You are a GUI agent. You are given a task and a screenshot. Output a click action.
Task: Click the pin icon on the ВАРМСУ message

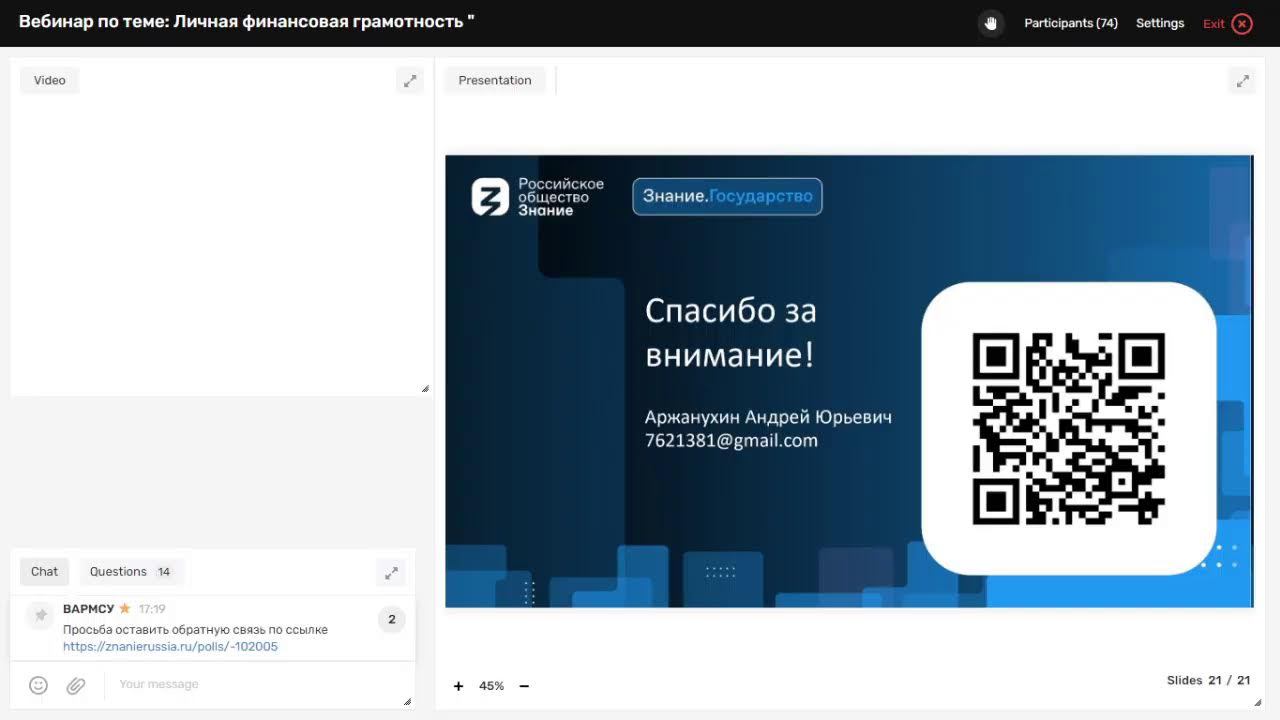click(40, 615)
